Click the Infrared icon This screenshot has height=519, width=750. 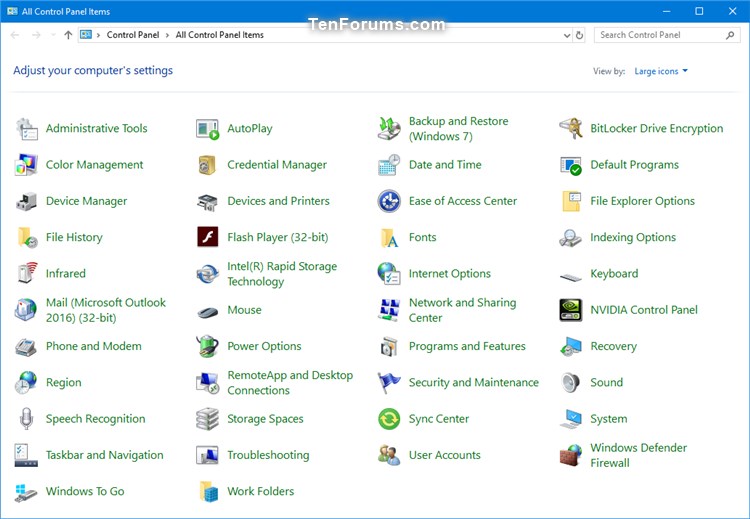(x=26, y=274)
